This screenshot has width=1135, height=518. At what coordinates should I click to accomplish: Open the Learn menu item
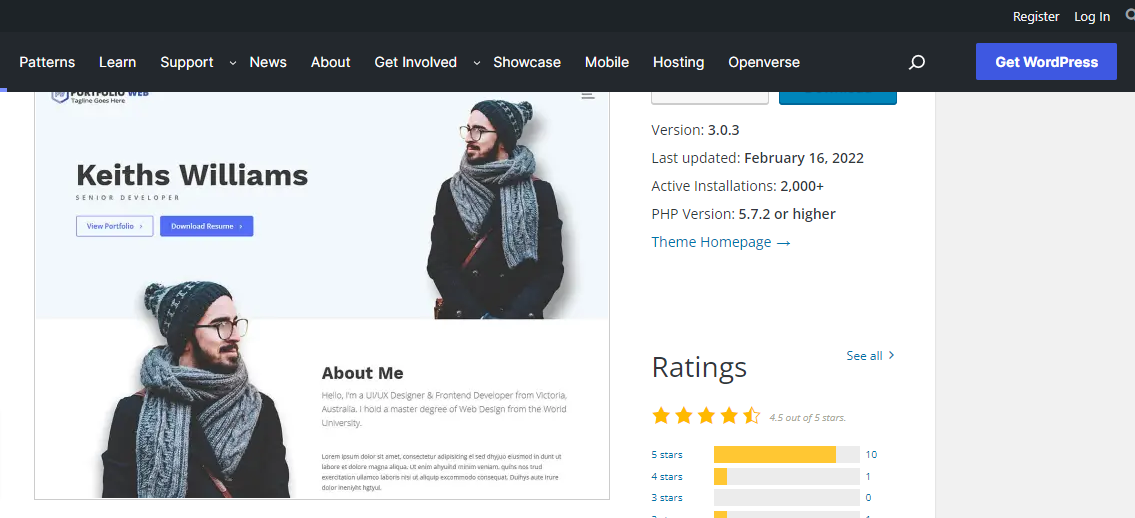[117, 62]
